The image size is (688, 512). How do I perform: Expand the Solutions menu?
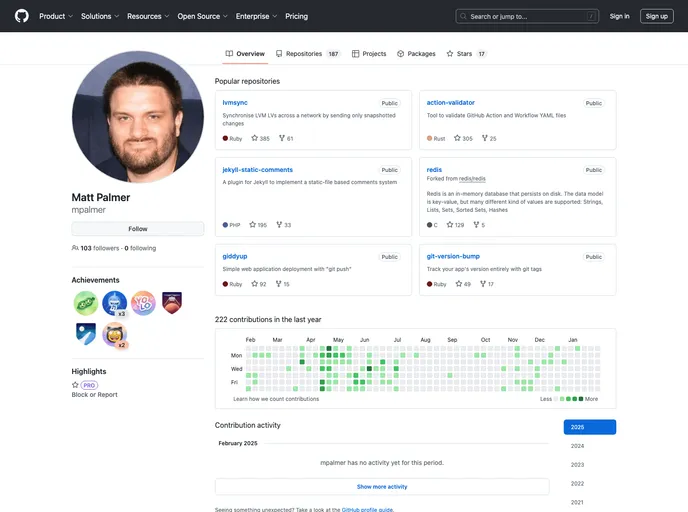point(100,16)
